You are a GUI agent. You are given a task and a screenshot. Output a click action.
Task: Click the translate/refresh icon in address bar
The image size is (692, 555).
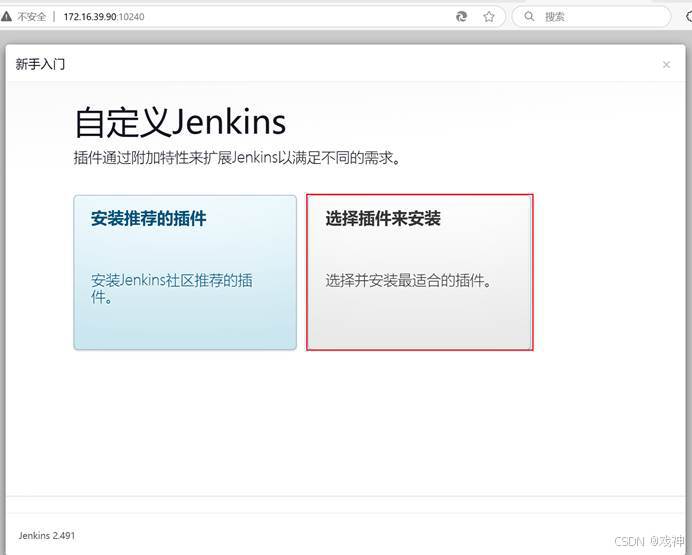461,17
